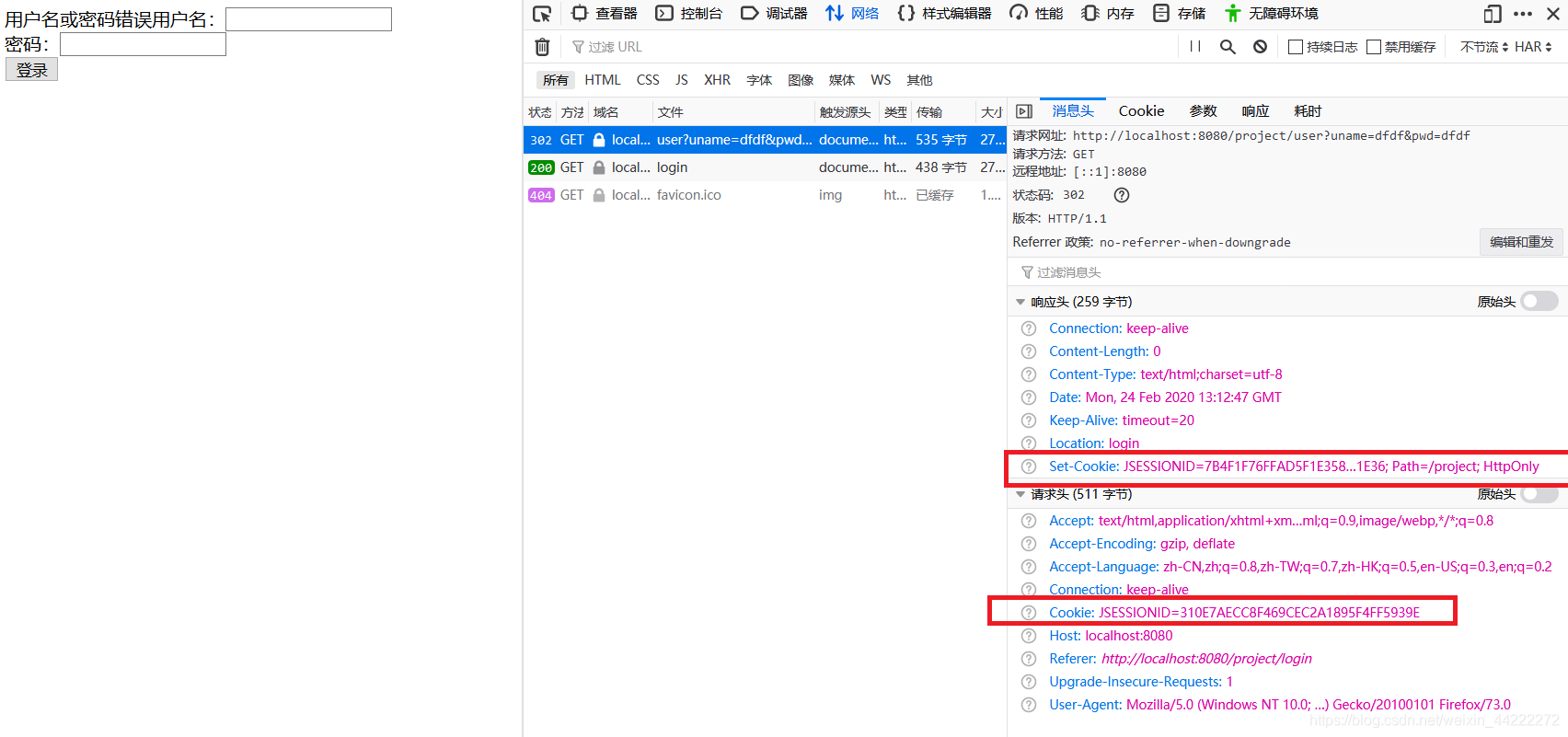
Task: Close the developer tools panel
Action: pos(1552,14)
